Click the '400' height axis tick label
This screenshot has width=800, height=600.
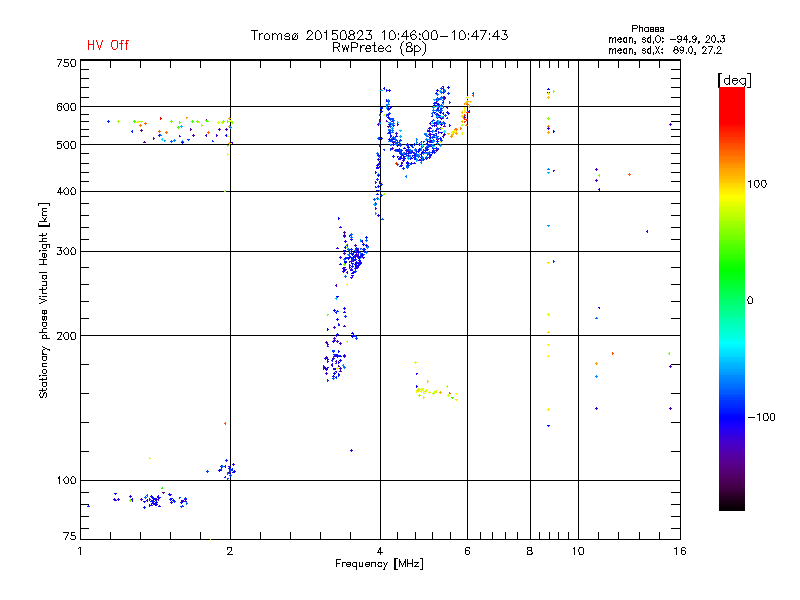click(x=66, y=192)
